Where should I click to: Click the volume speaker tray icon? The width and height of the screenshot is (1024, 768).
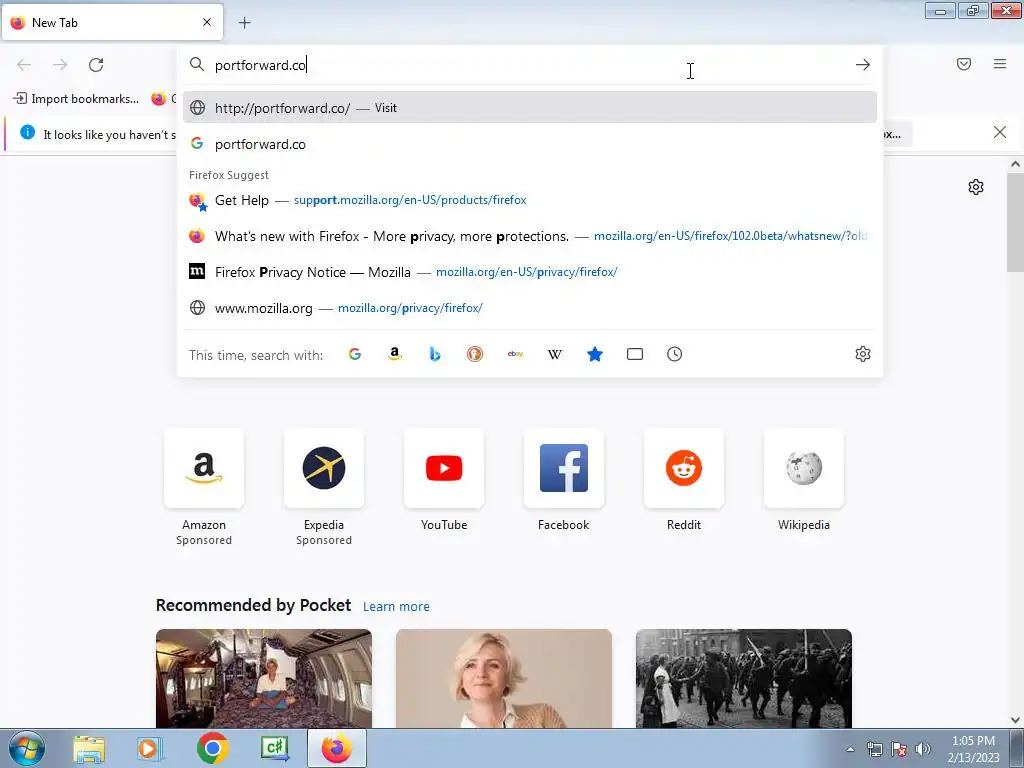coord(923,749)
